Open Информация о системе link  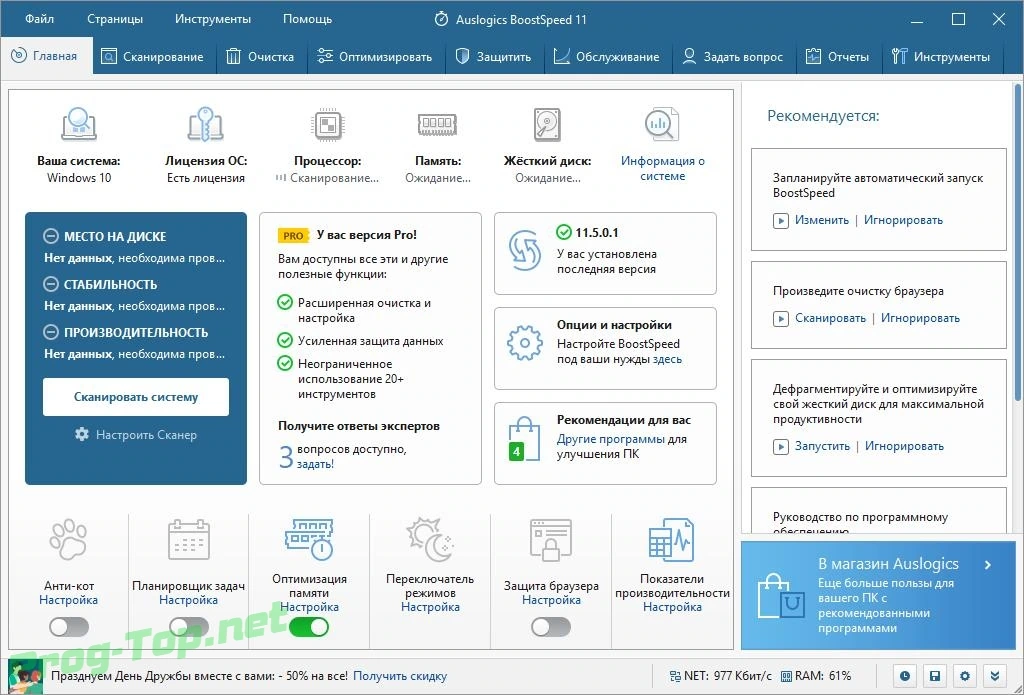click(663, 169)
